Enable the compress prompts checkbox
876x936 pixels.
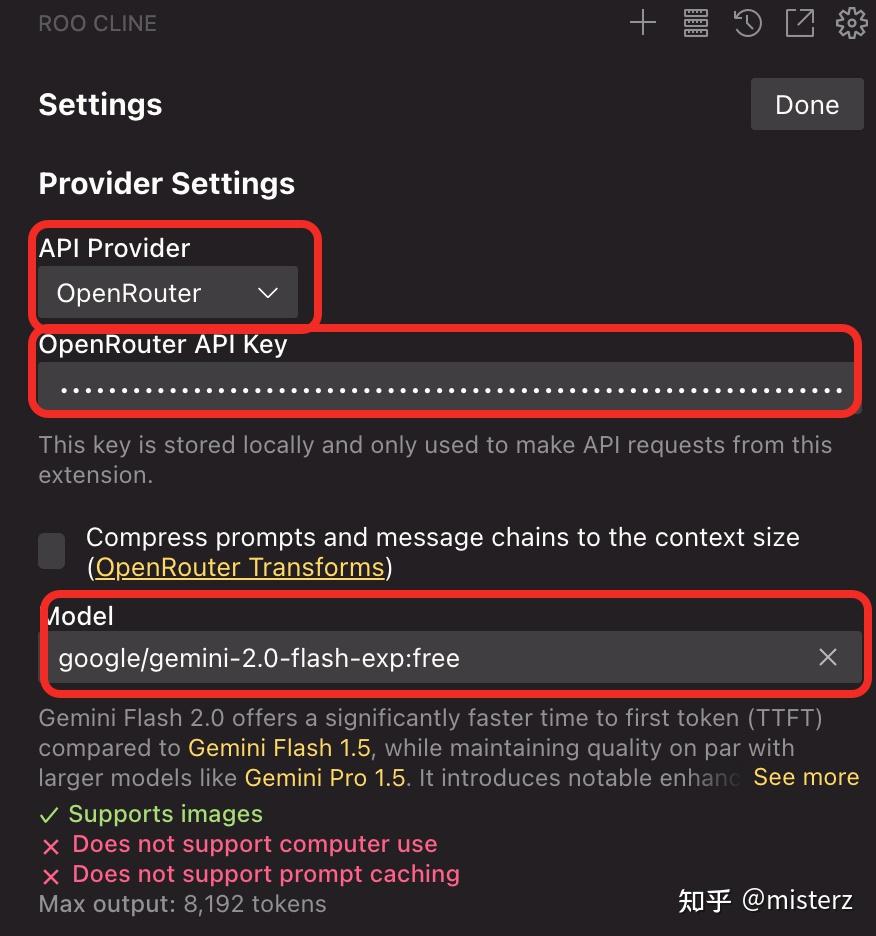[x=52, y=551]
